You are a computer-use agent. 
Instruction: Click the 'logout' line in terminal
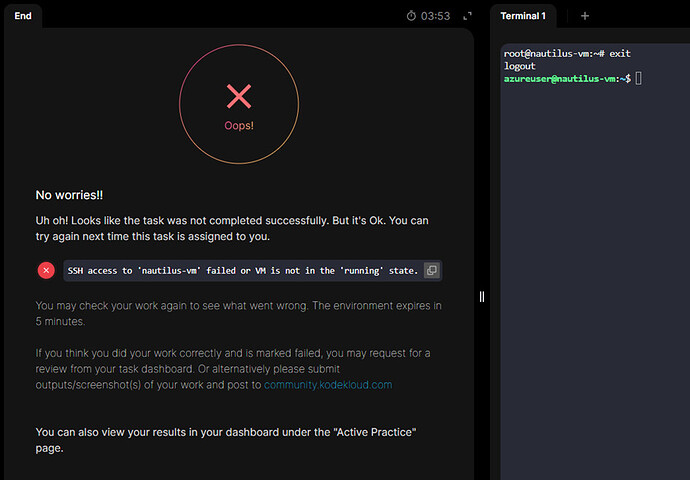[520, 66]
